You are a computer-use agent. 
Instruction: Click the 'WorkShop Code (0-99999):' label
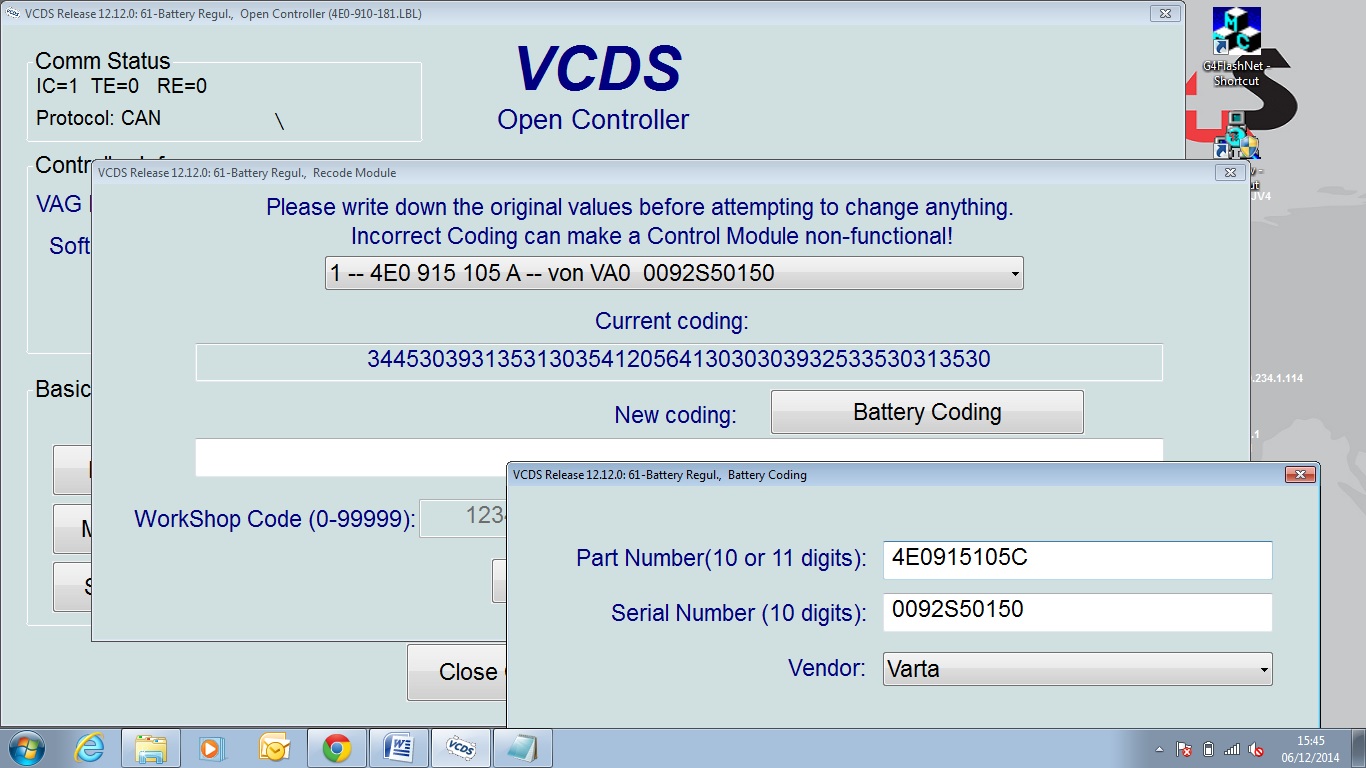coord(275,519)
